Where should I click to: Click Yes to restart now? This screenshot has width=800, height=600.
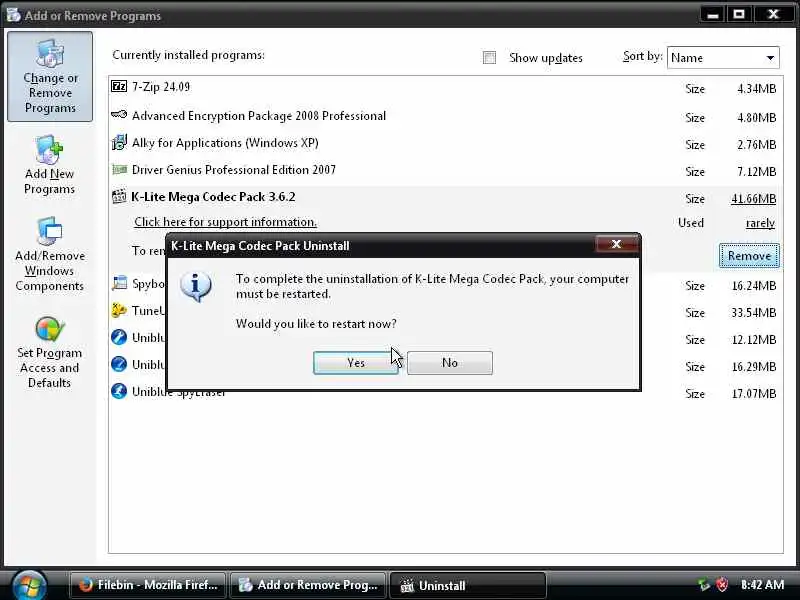[x=356, y=363]
